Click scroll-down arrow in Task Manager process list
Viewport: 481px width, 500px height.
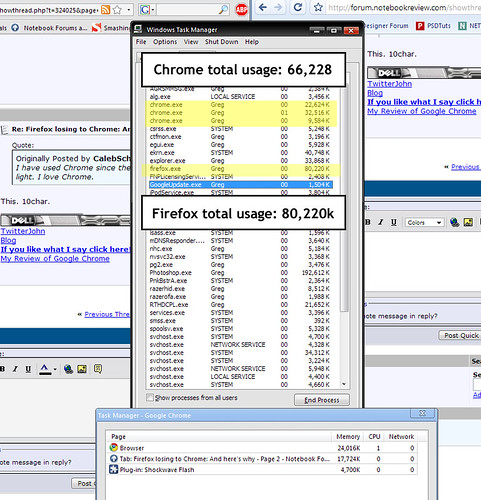(x=344, y=384)
